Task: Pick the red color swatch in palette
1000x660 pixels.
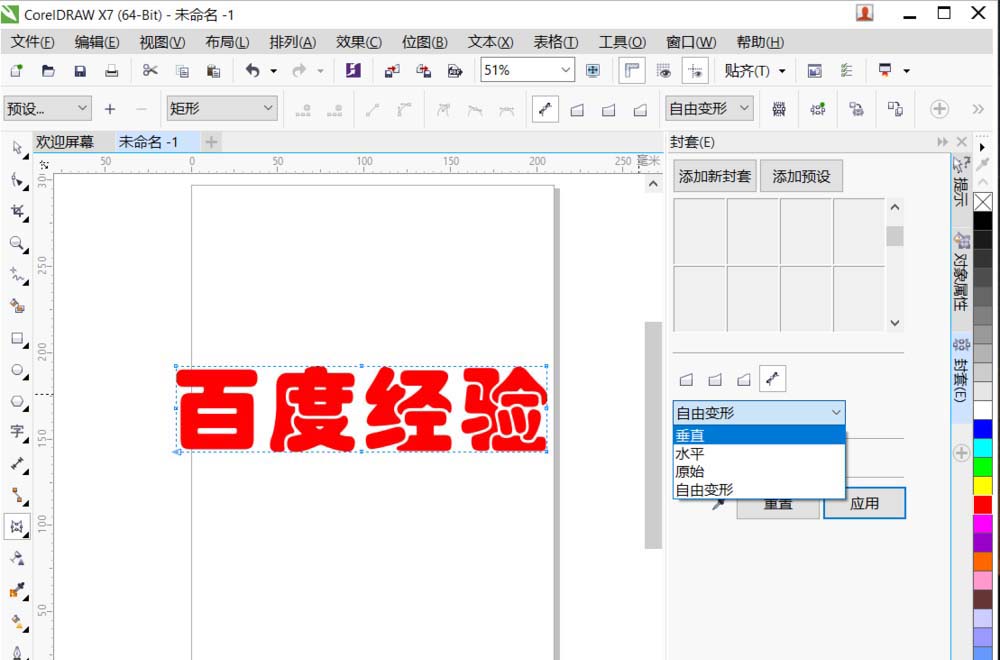Action: pyautogui.click(x=983, y=504)
